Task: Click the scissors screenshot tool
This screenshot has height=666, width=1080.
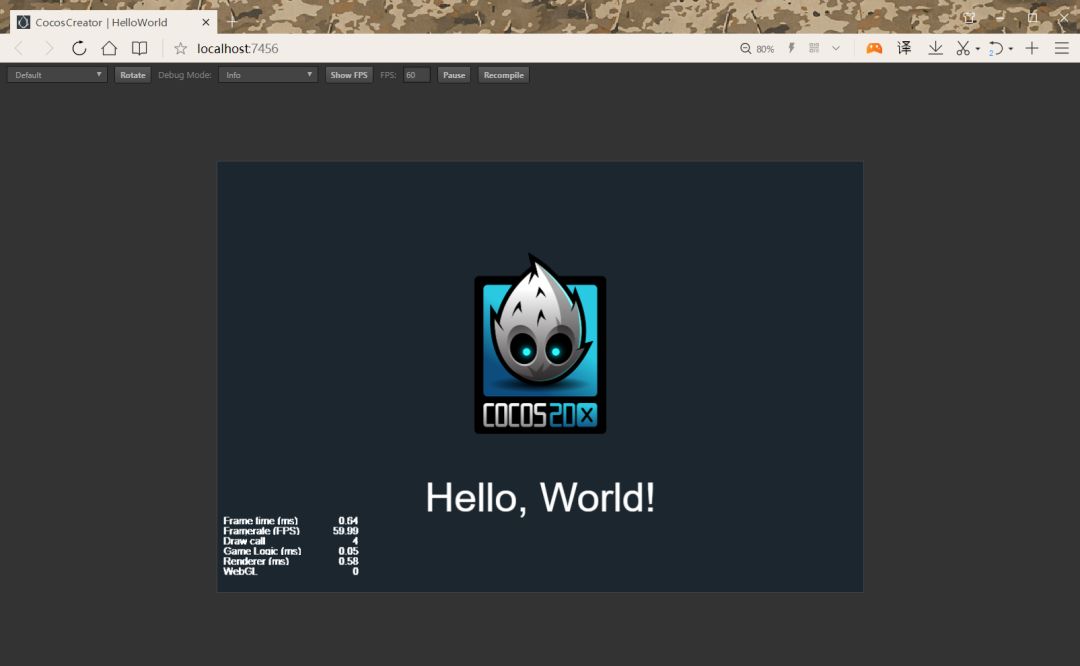Action: (x=963, y=48)
